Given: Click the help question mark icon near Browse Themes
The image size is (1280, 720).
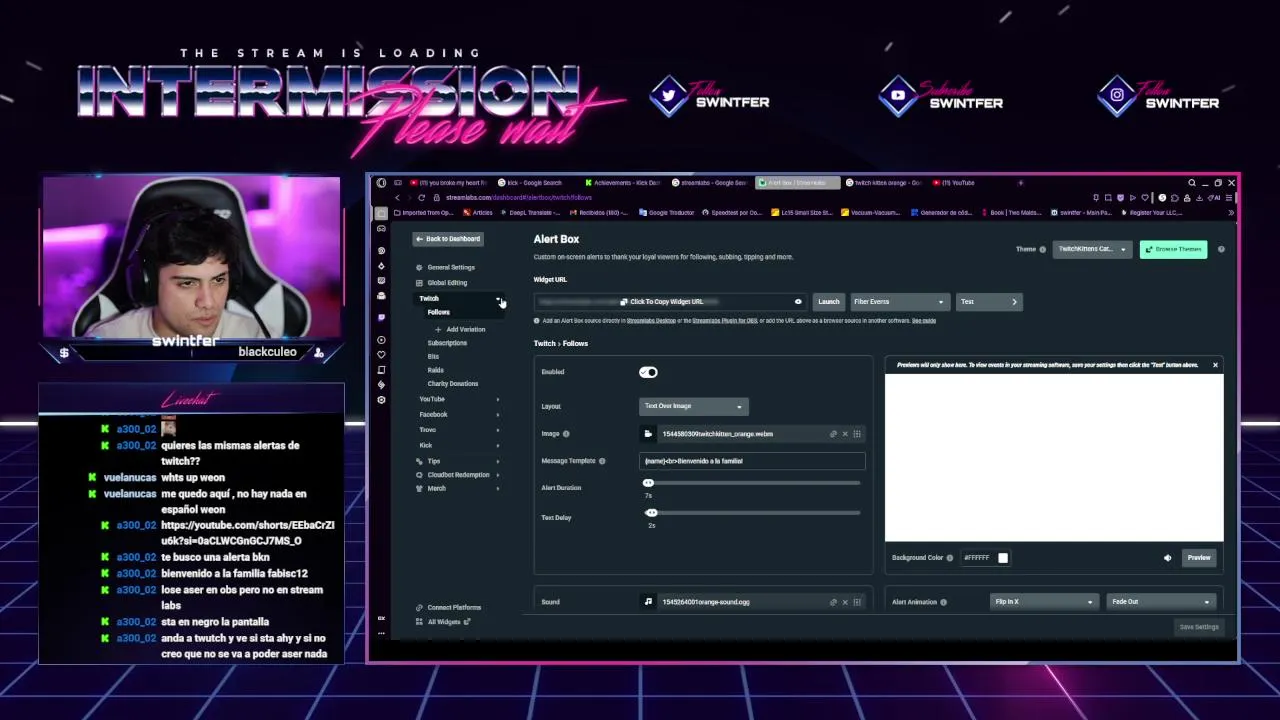Looking at the screenshot, I should (1221, 249).
